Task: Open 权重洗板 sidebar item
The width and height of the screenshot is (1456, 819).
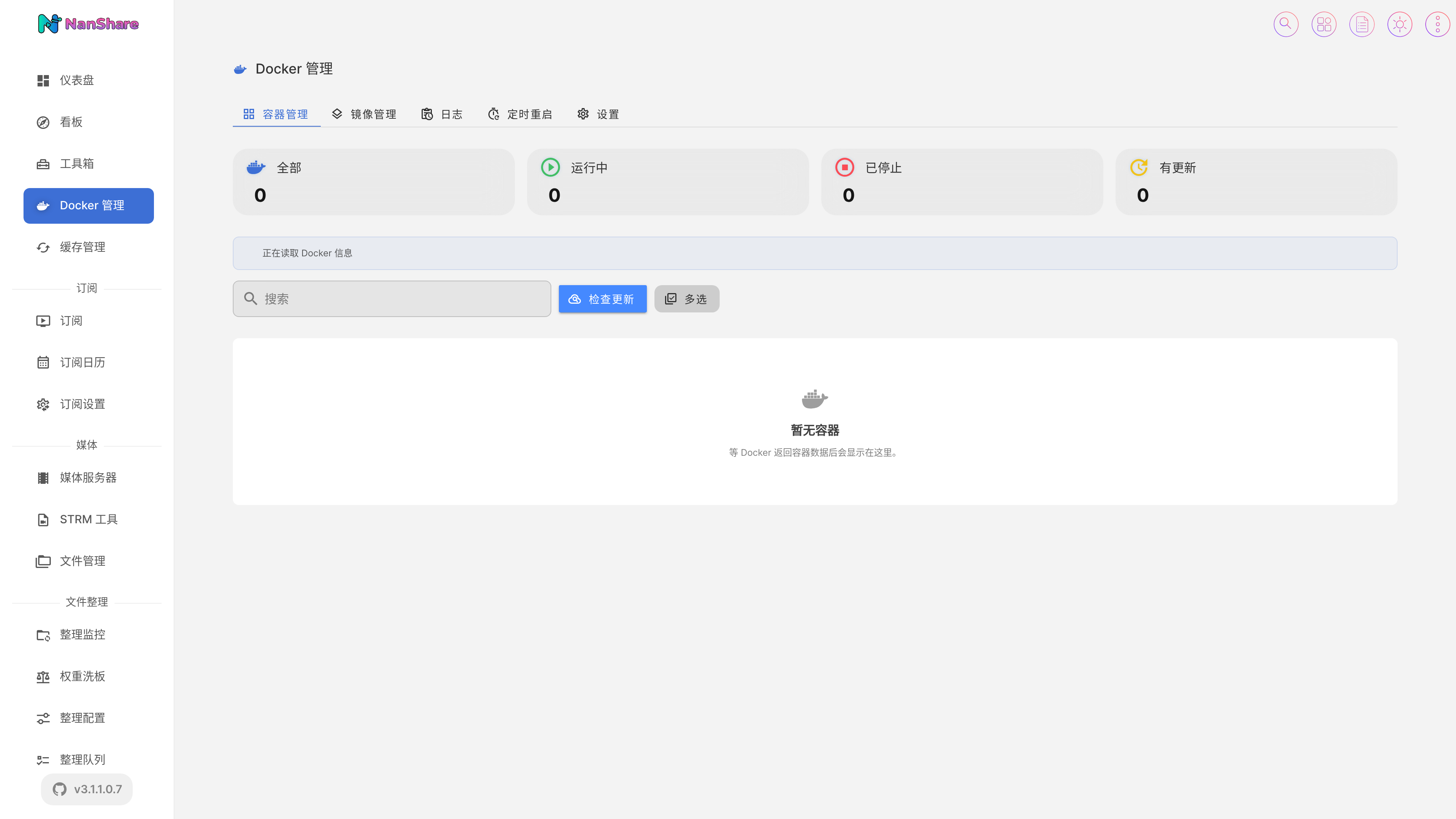Action: click(88, 676)
